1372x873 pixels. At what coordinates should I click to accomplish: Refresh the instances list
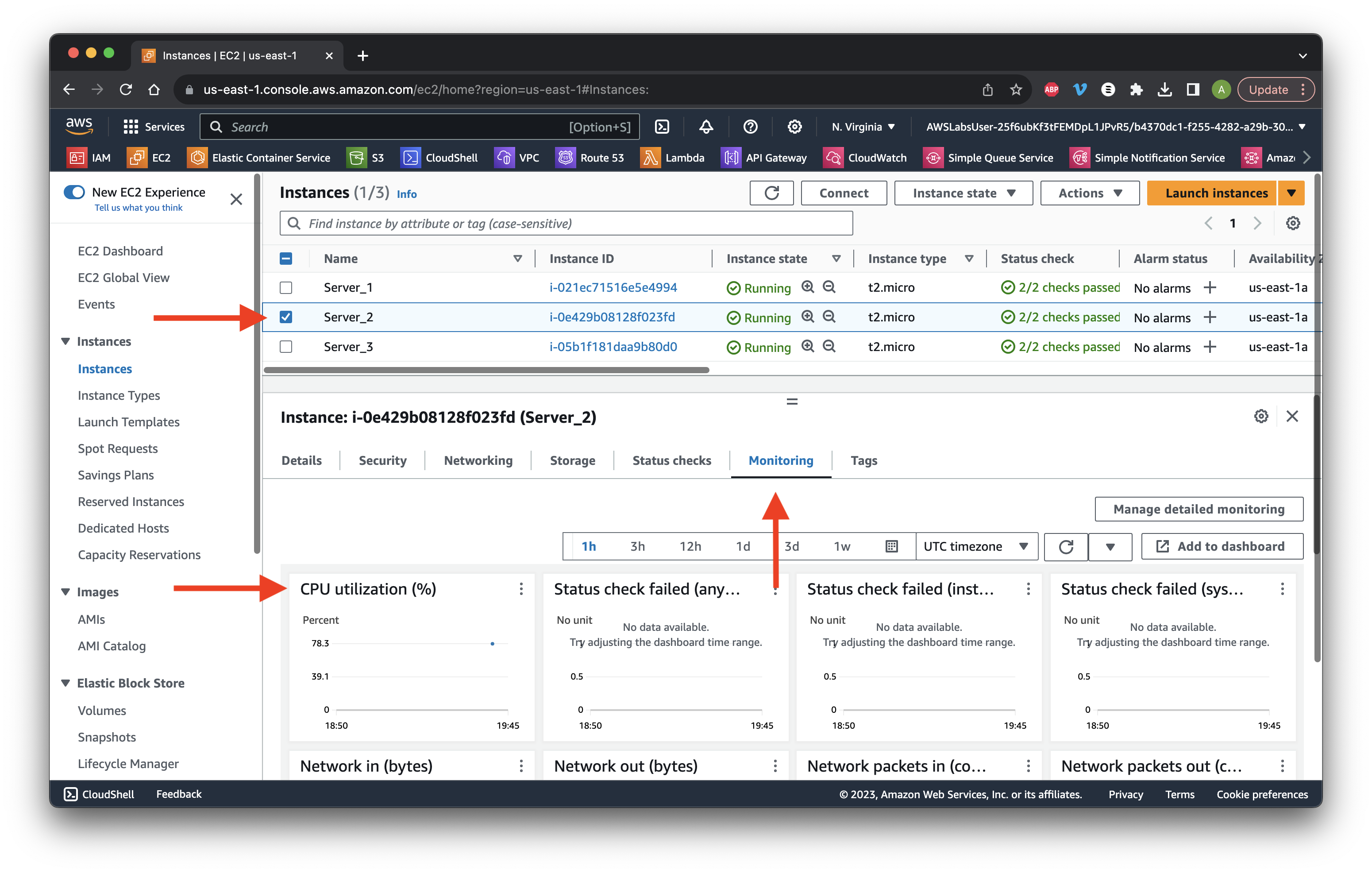[771, 193]
